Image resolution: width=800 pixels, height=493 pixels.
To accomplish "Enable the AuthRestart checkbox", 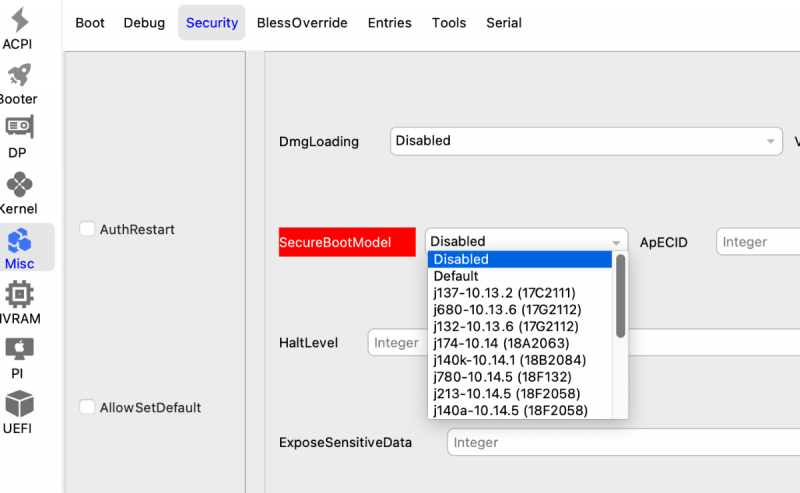I will (x=87, y=229).
